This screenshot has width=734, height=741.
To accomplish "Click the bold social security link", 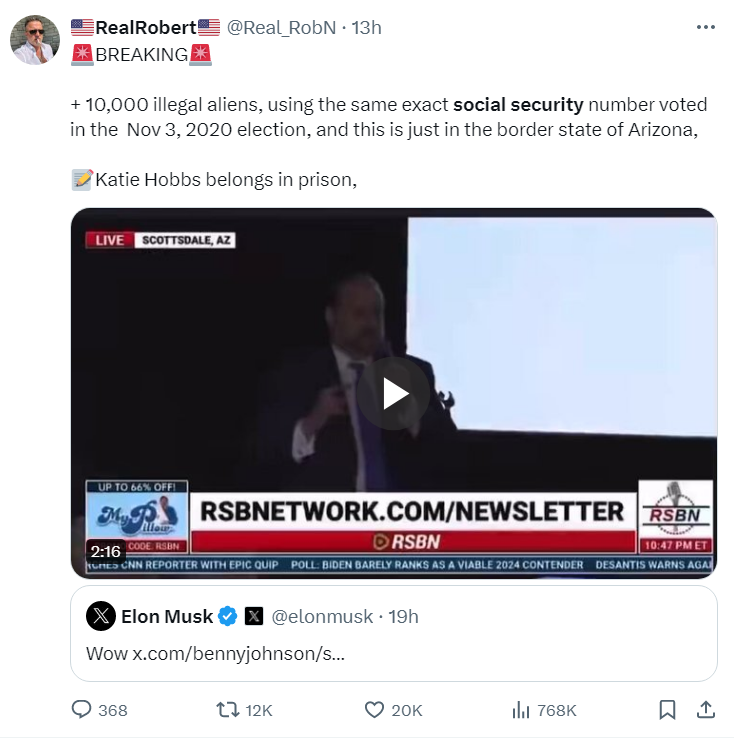I will [x=518, y=104].
